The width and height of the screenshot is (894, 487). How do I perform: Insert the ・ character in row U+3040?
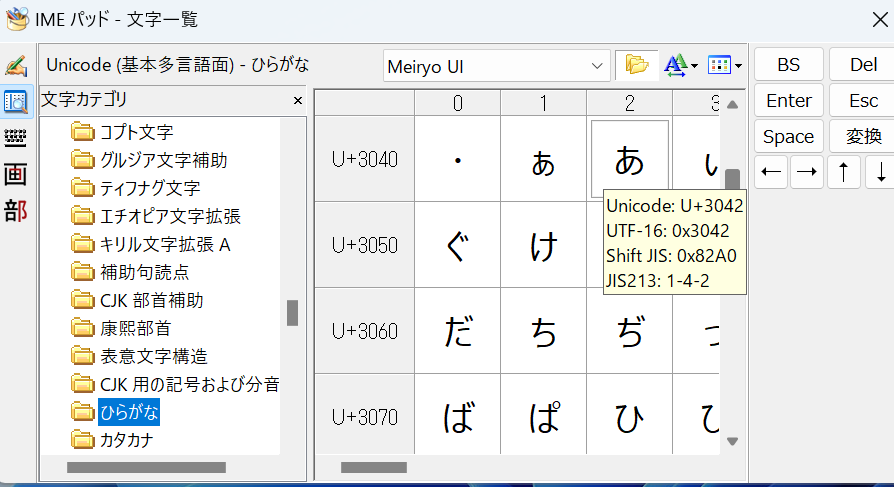[458, 160]
